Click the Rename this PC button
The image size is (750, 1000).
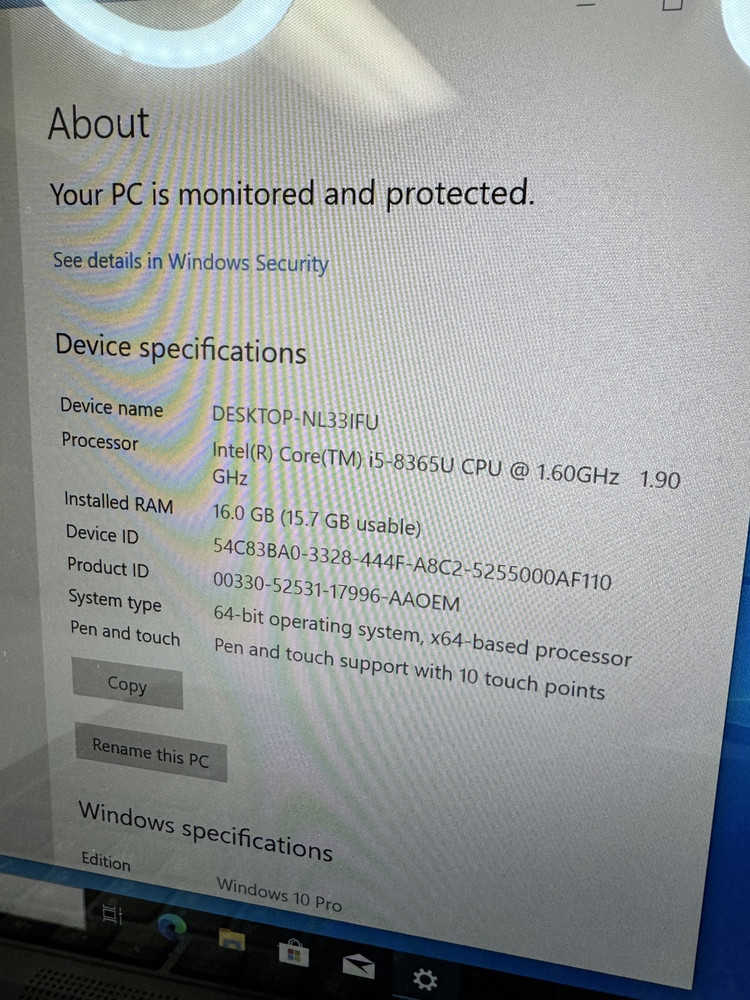click(x=151, y=752)
